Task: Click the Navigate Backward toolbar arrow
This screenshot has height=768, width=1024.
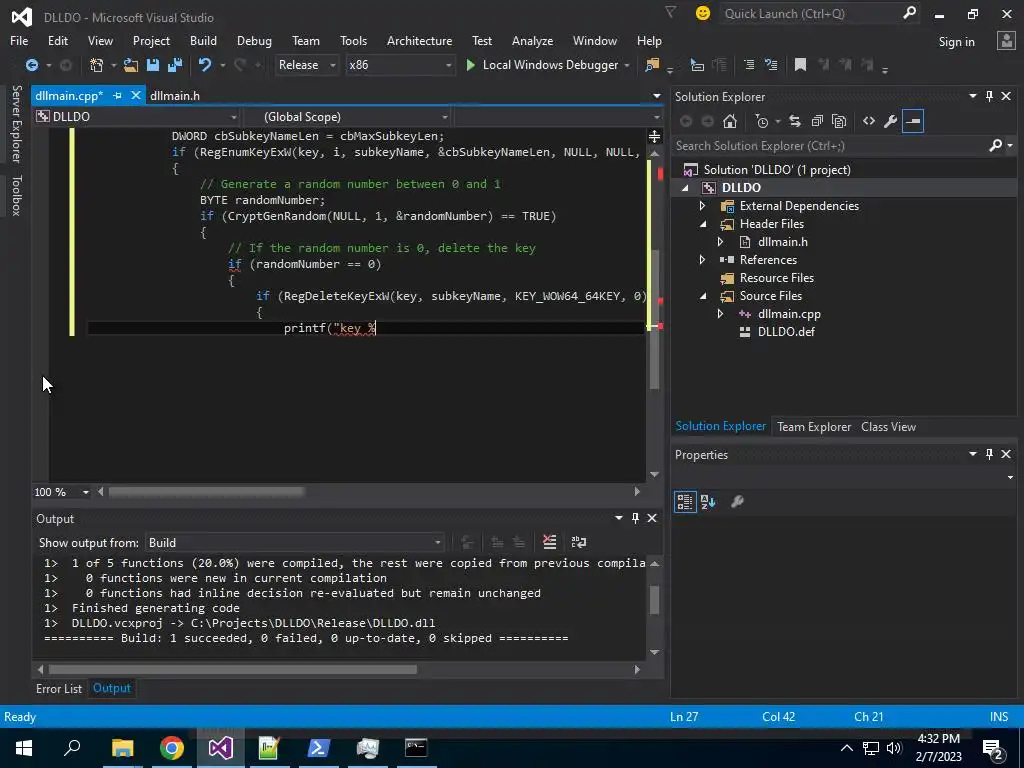Action: pos(31,65)
